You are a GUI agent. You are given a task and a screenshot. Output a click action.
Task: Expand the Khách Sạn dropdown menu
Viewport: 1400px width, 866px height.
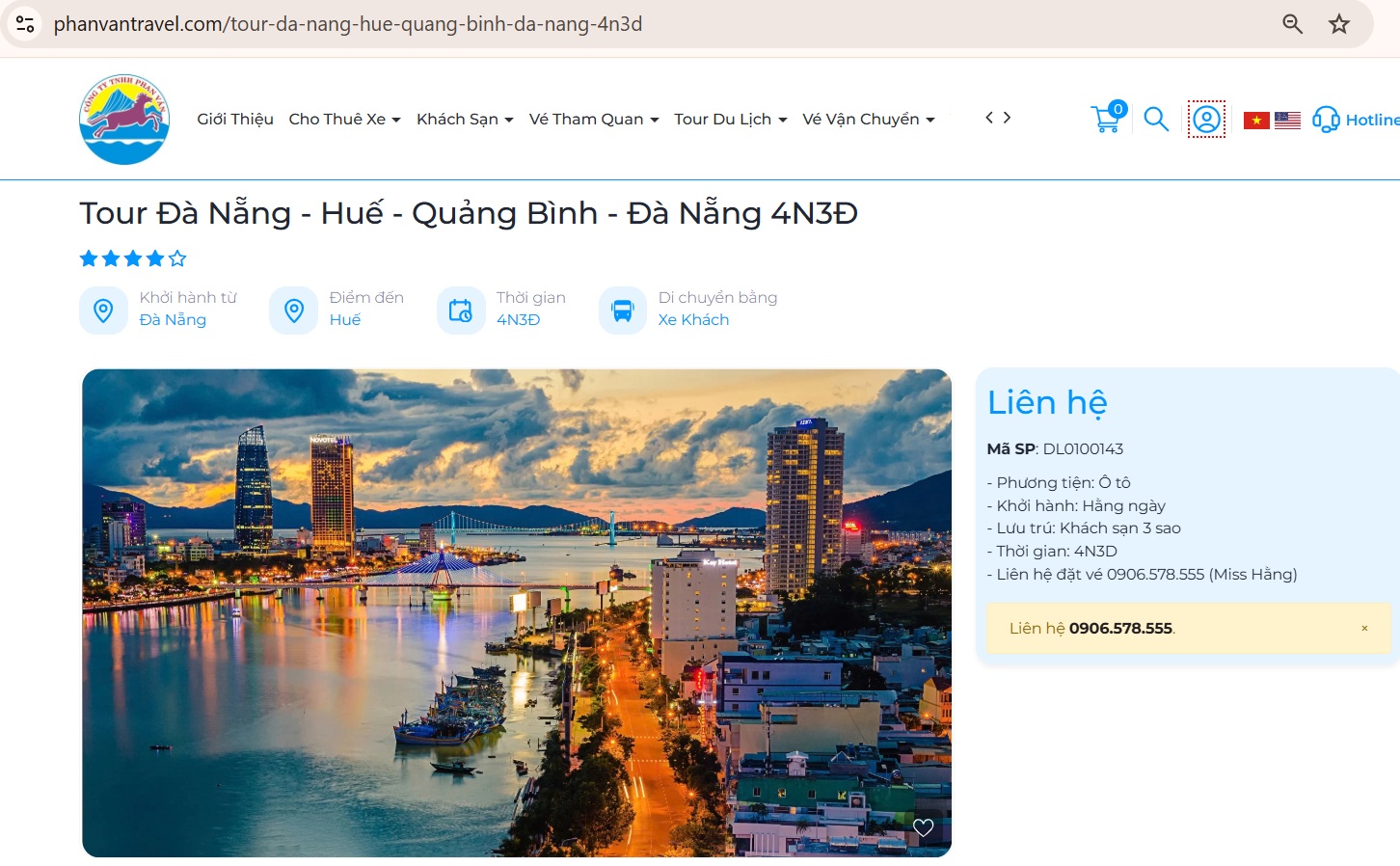point(465,119)
